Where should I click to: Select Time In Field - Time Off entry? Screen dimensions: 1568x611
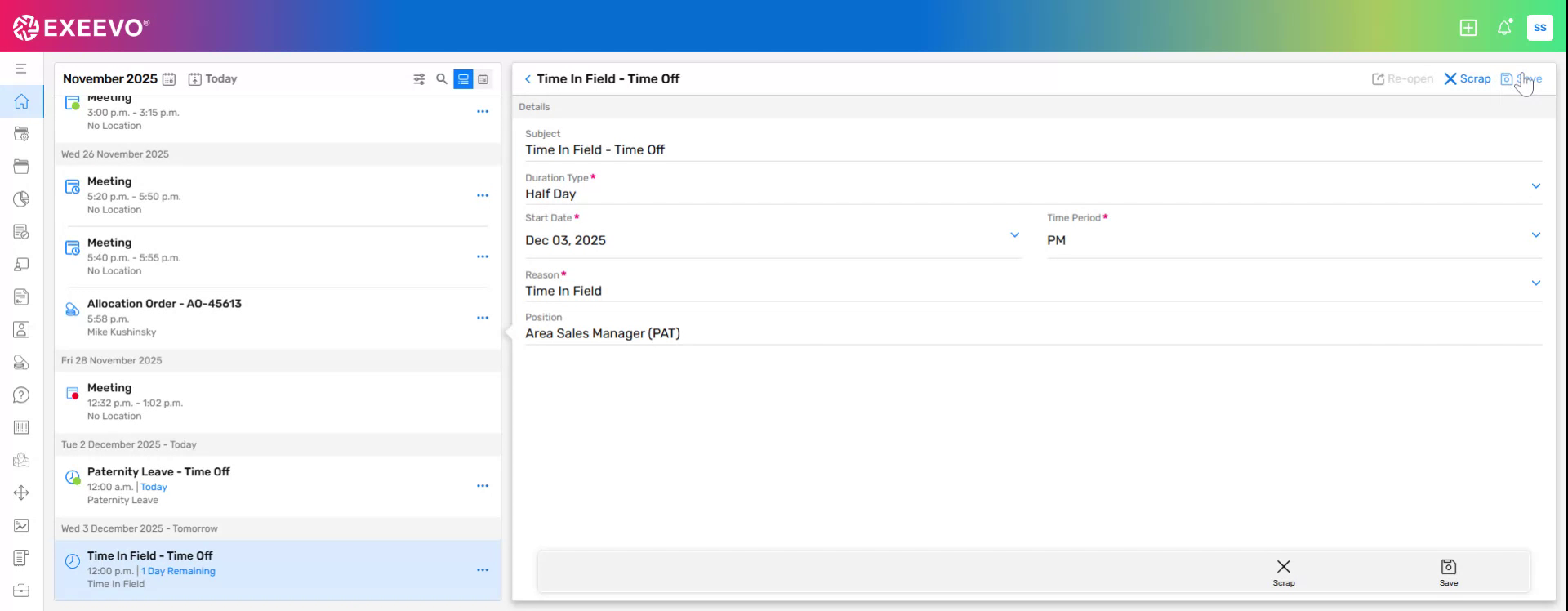point(278,570)
